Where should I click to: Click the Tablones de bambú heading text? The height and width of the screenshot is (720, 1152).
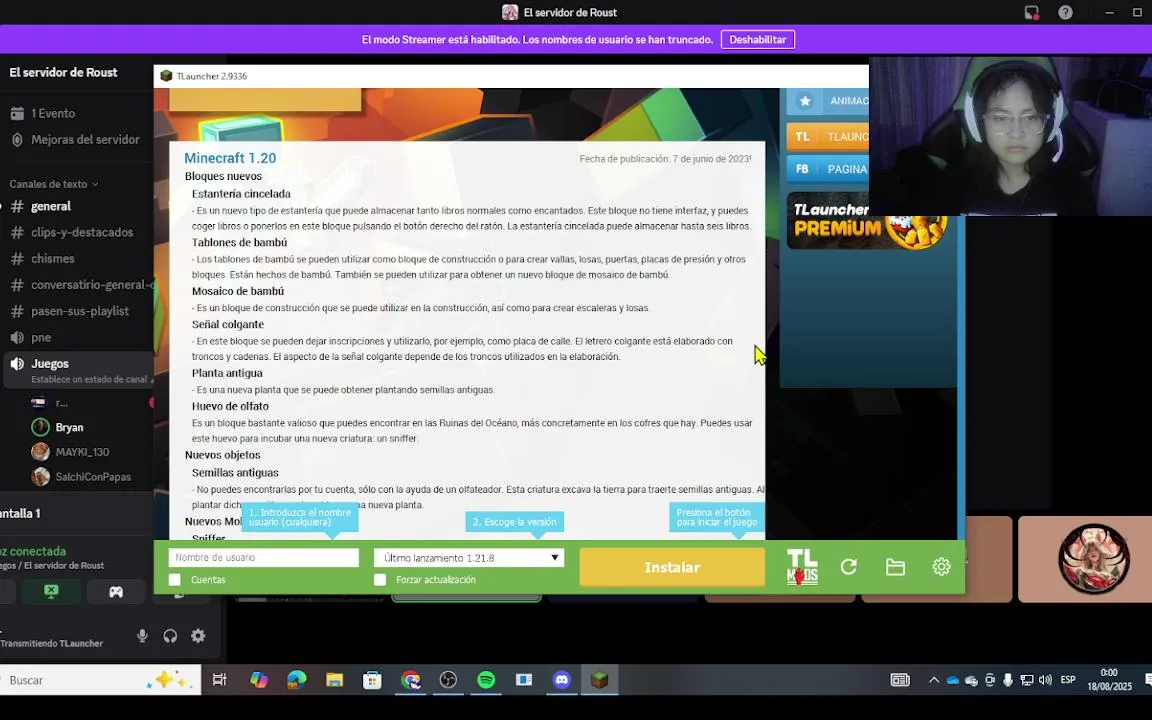coord(240,242)
